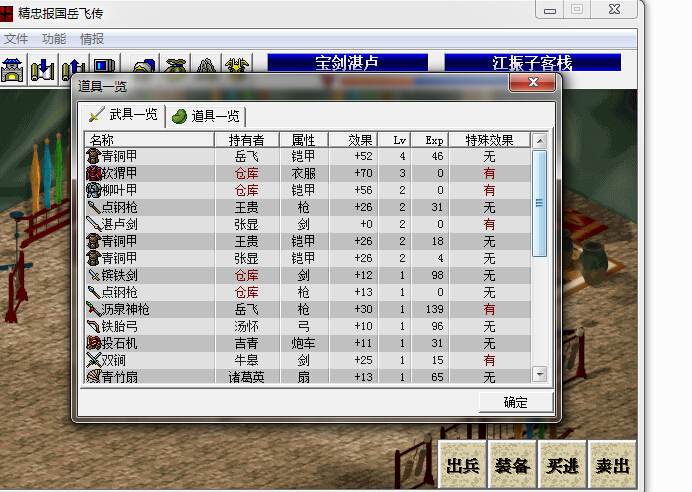This screenshot has height=492, width=692.
Task: Click spear icon of 点钢枪 held by 王贵
Action: tap(94, 207)
